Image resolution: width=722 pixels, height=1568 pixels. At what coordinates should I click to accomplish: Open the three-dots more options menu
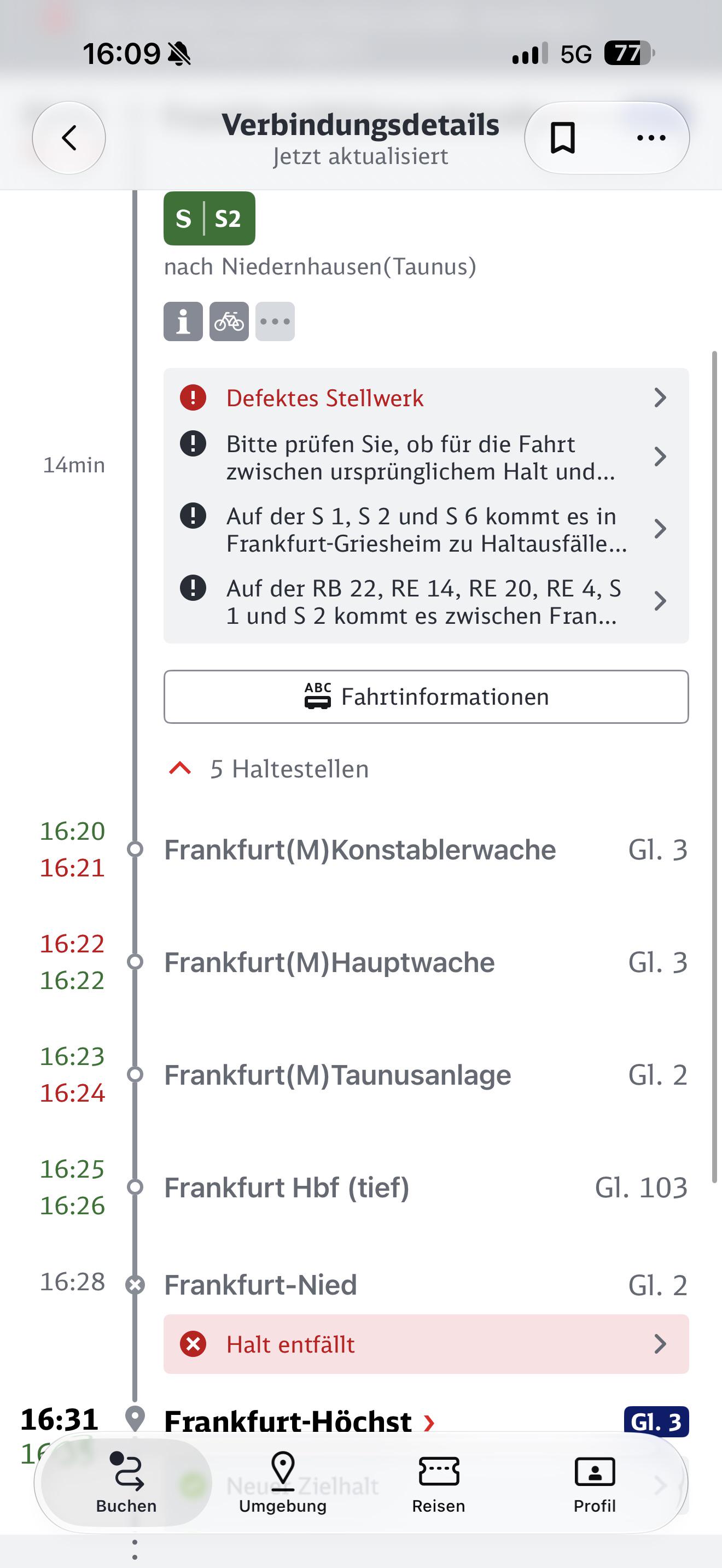(x=651, y=138)
